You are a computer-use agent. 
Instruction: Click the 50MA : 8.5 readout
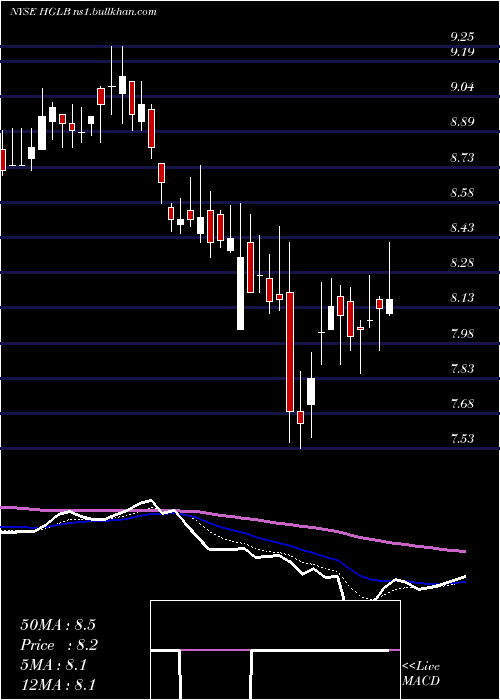(58, 625)
